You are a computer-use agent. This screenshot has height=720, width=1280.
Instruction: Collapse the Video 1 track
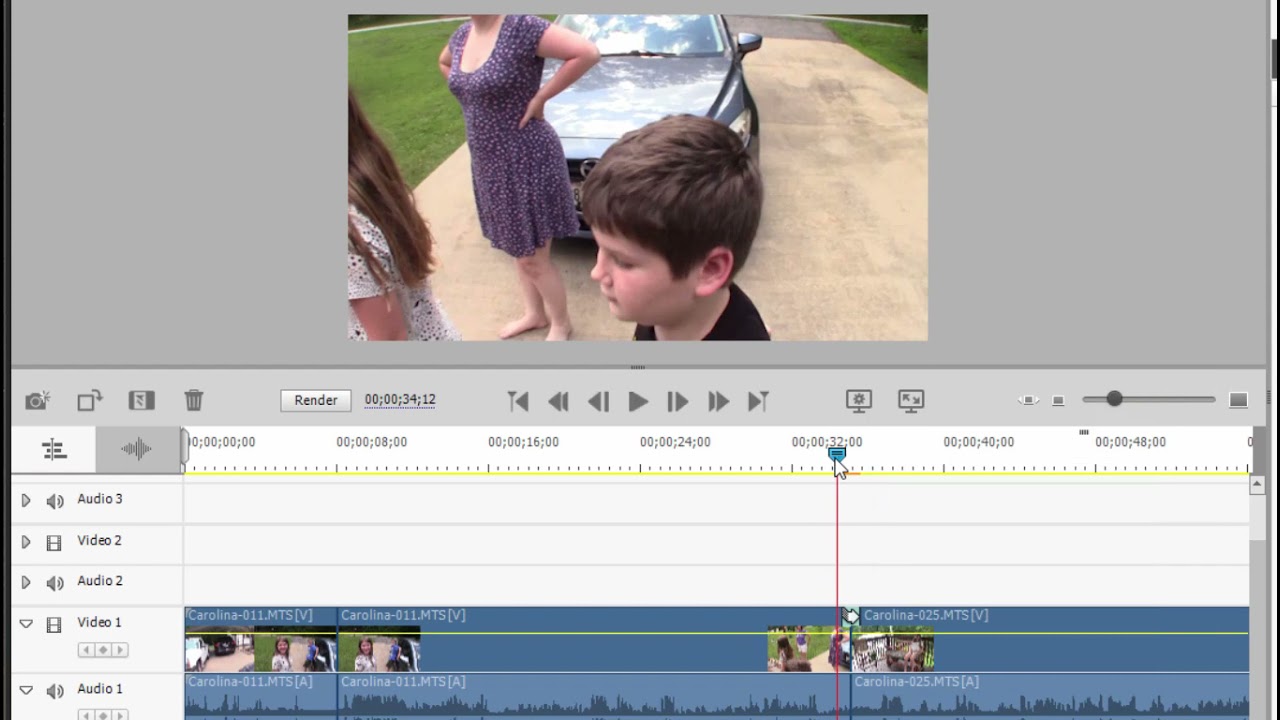pos(26,624)
